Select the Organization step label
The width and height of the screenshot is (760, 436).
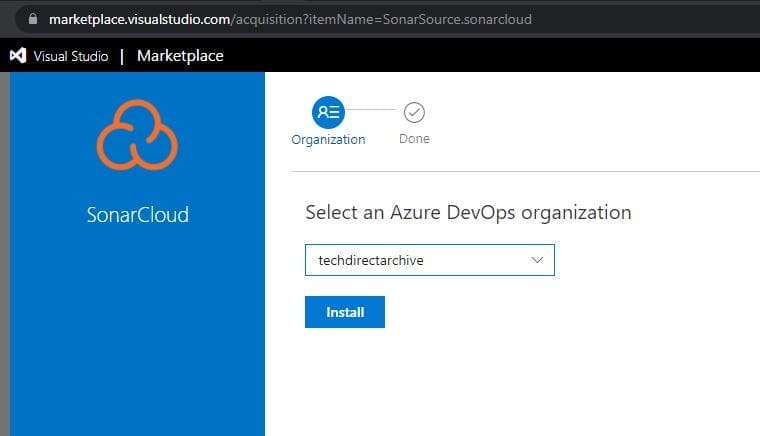pyautogui.click(x=328, y=139)
